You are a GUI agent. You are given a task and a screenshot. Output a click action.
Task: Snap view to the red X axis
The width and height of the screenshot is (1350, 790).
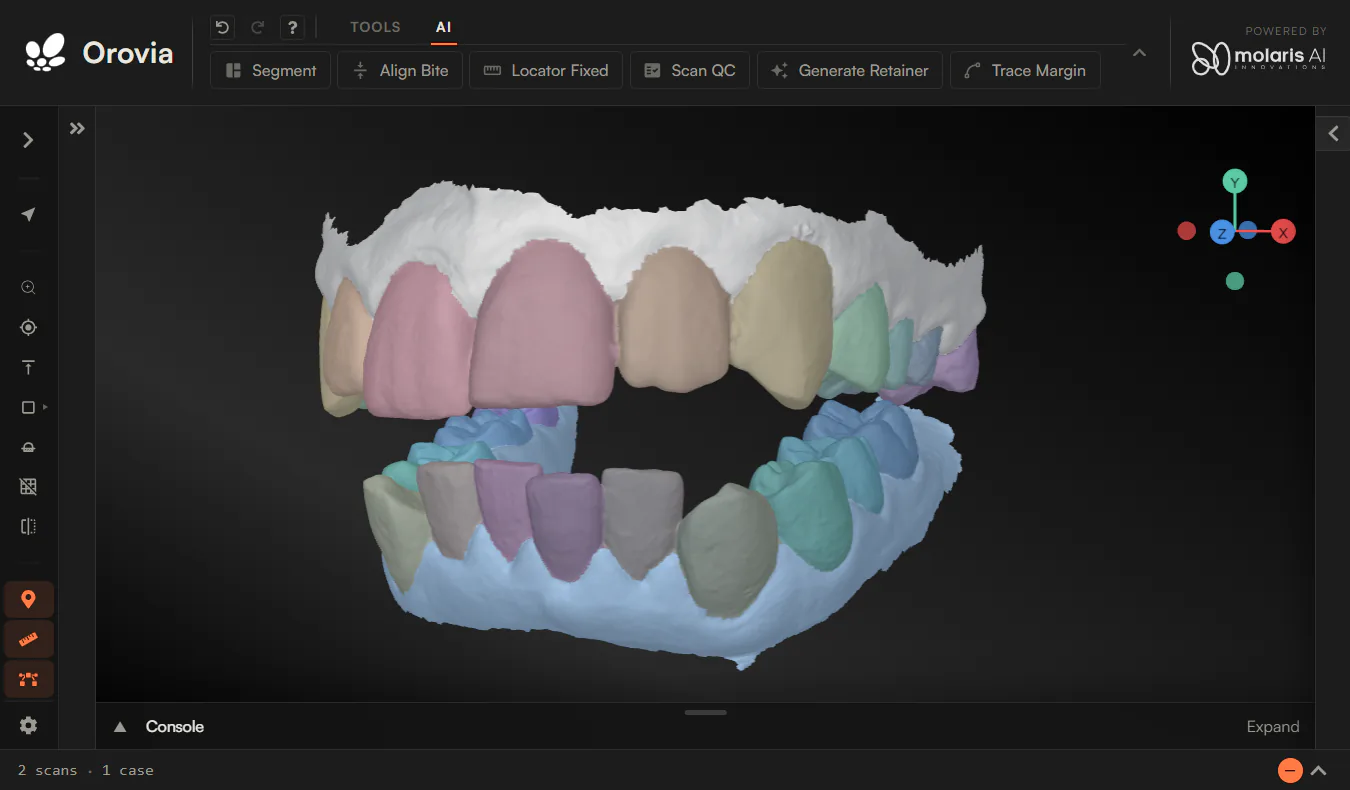point(1283,232)
